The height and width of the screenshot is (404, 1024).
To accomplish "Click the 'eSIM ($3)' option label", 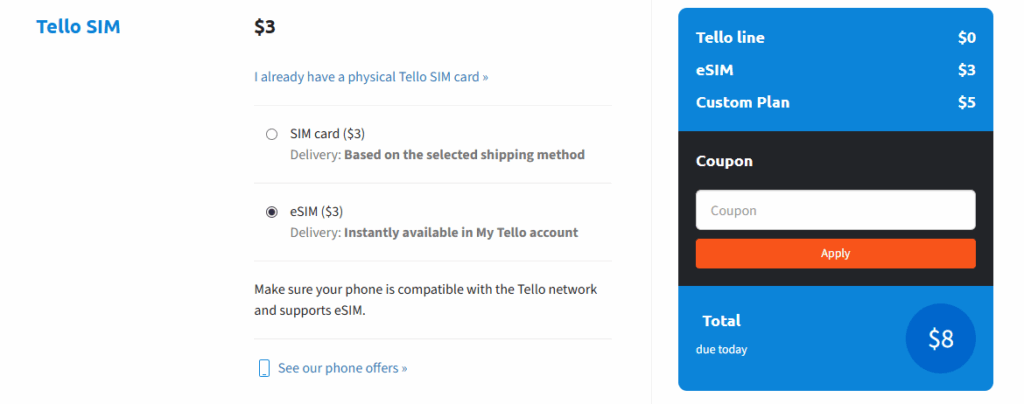I will tap(317, 211).
